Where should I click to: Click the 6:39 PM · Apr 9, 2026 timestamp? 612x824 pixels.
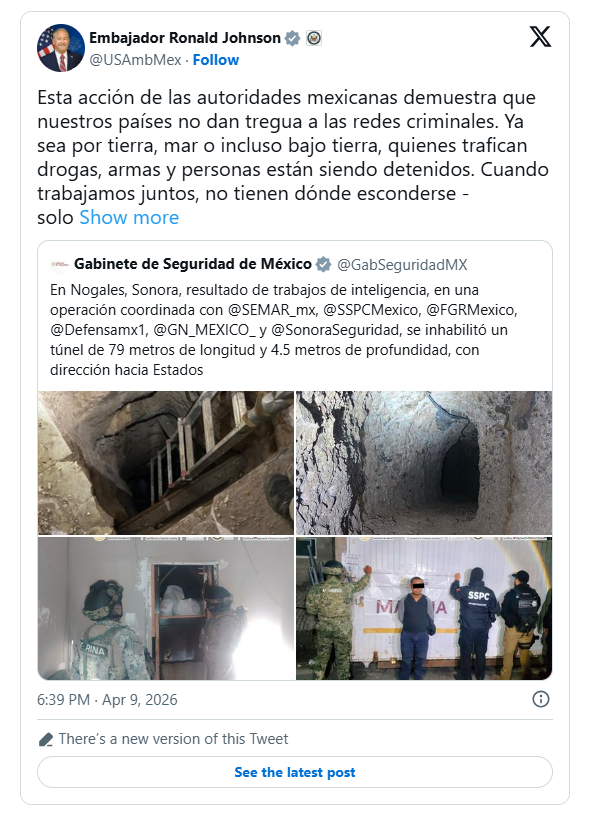107,699
